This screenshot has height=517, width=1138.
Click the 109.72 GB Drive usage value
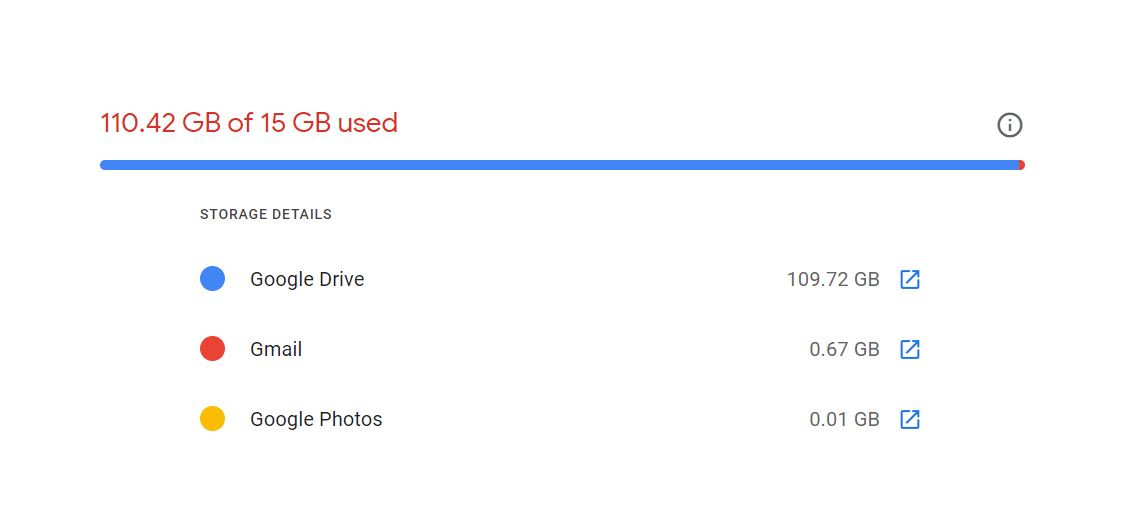[833, 279]
